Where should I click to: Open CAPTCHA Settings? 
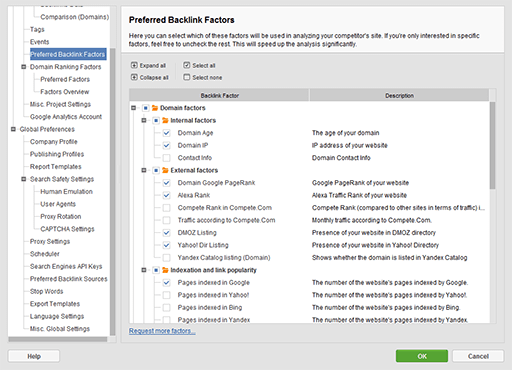coord(67,229)
